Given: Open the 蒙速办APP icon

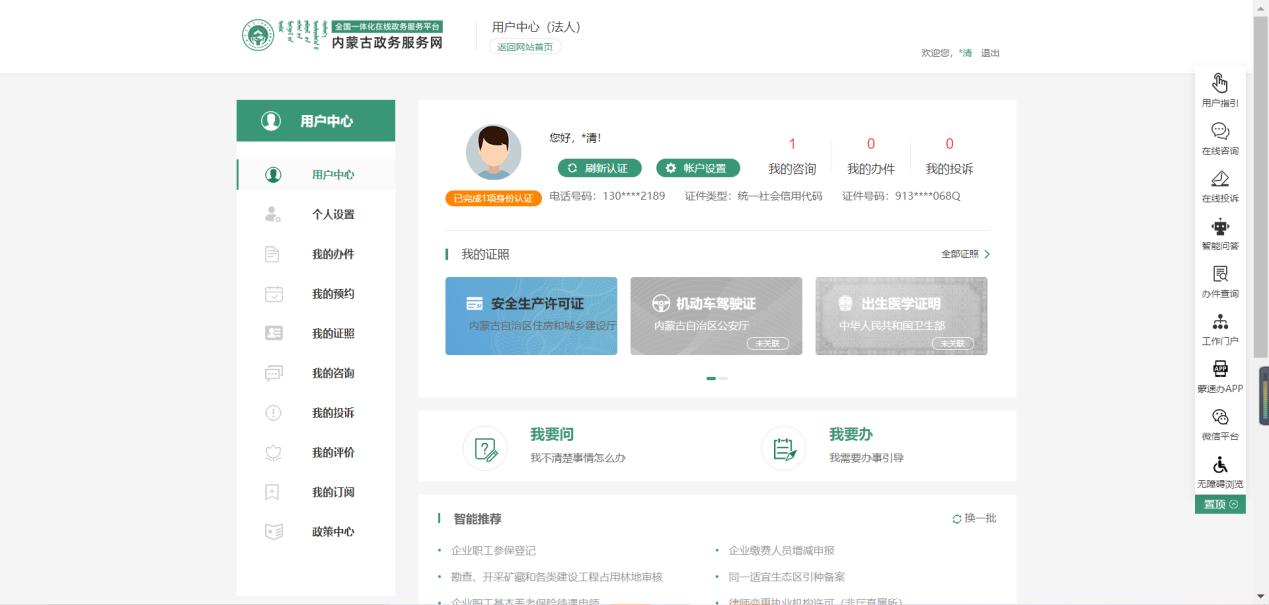Looking at the screenshot, I should tap(1219, 369).
